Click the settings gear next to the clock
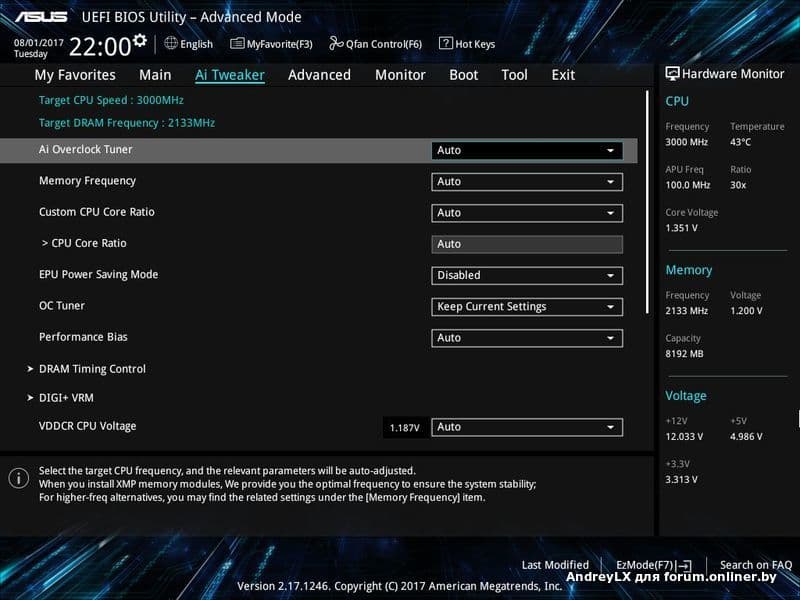 [139, 40]
